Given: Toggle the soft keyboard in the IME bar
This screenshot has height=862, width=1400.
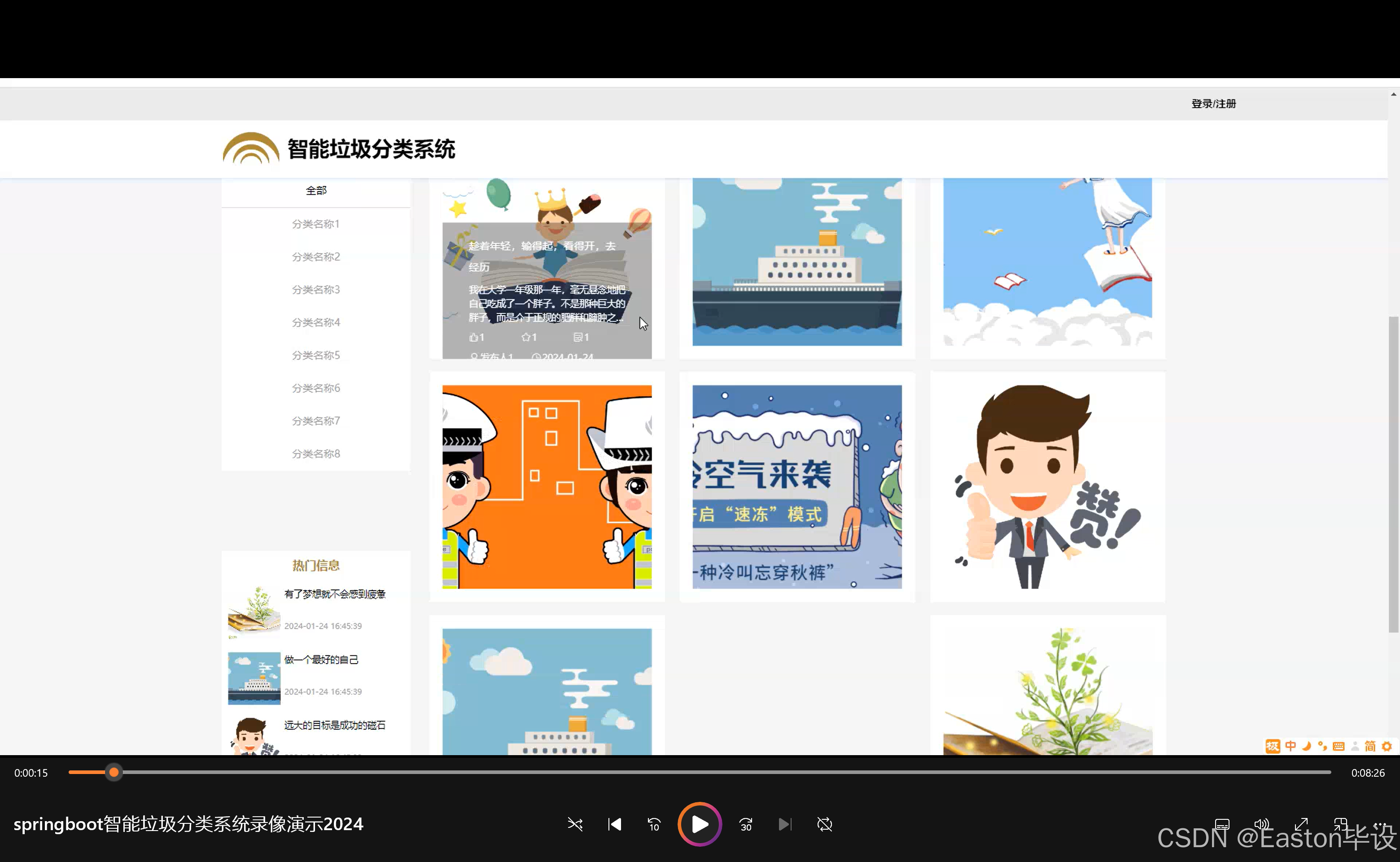Looking at the screenshot, I should (x=1339, y=746).
